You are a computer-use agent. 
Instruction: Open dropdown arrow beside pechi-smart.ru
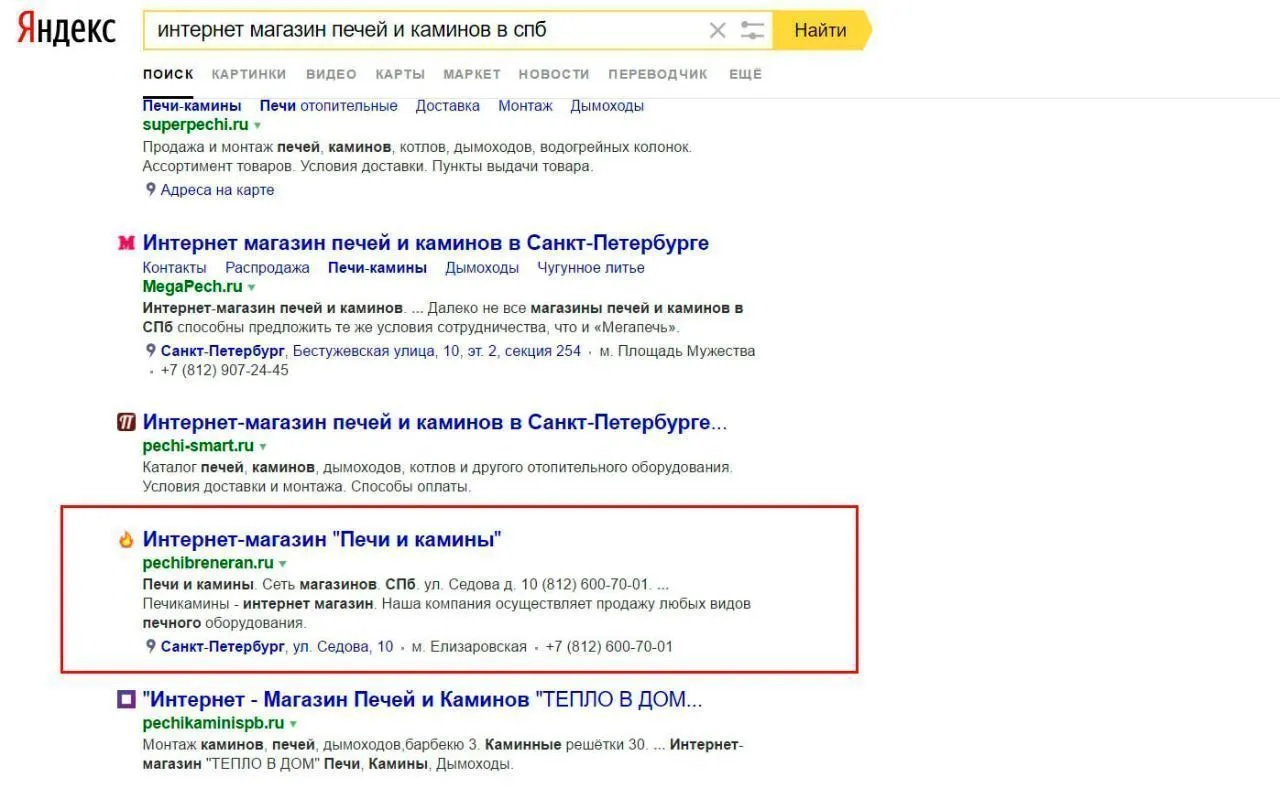263,447
